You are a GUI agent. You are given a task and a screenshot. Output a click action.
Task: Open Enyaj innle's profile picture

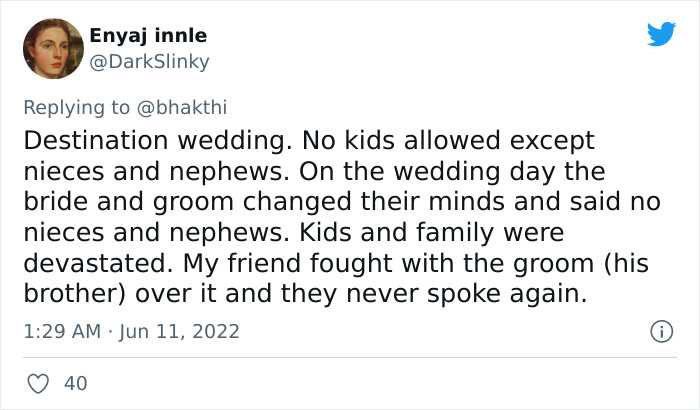click(50, 48)
